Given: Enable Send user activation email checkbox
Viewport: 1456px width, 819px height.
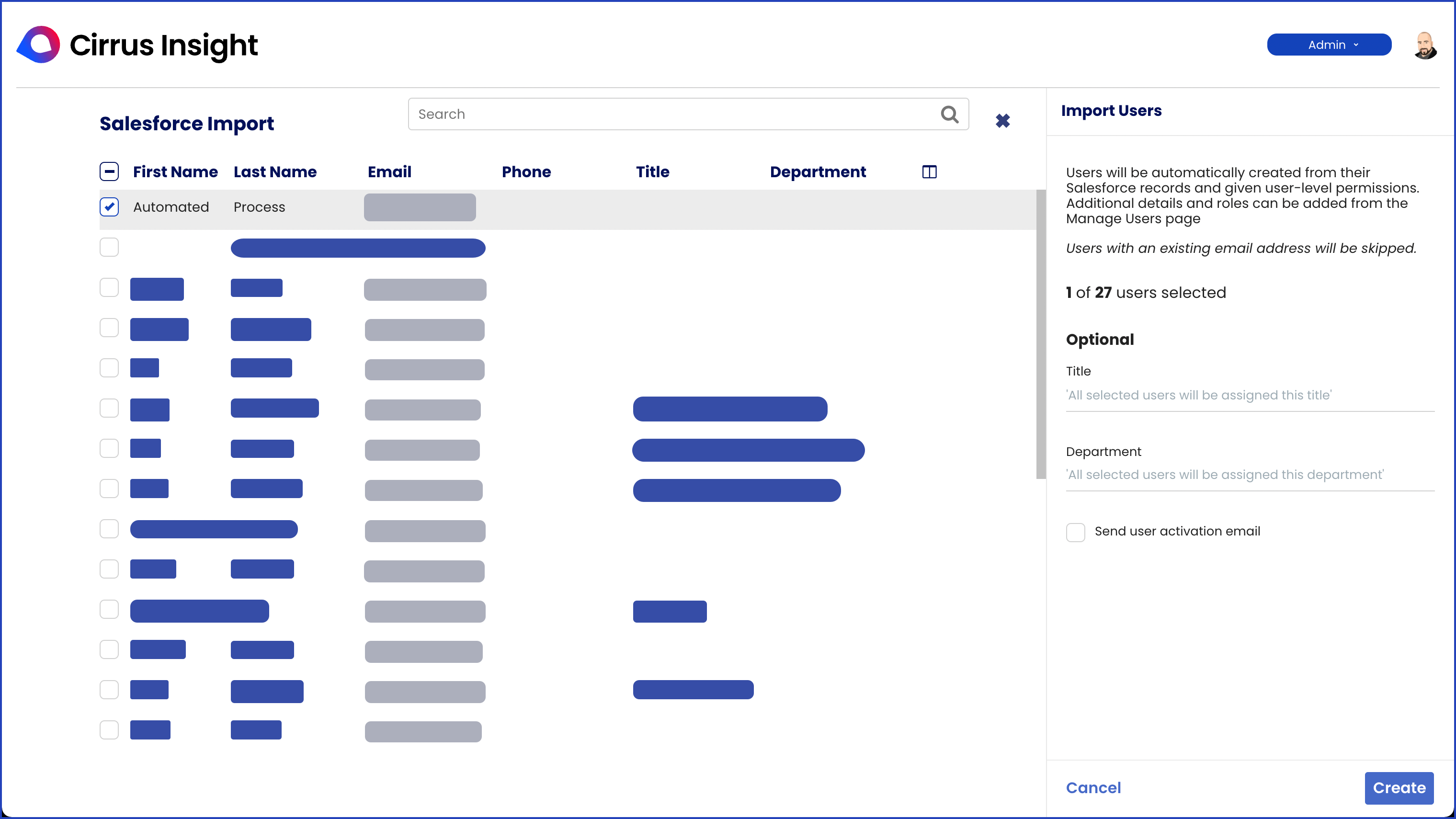Looking at the screenshot, I should tap(1076, 533).
